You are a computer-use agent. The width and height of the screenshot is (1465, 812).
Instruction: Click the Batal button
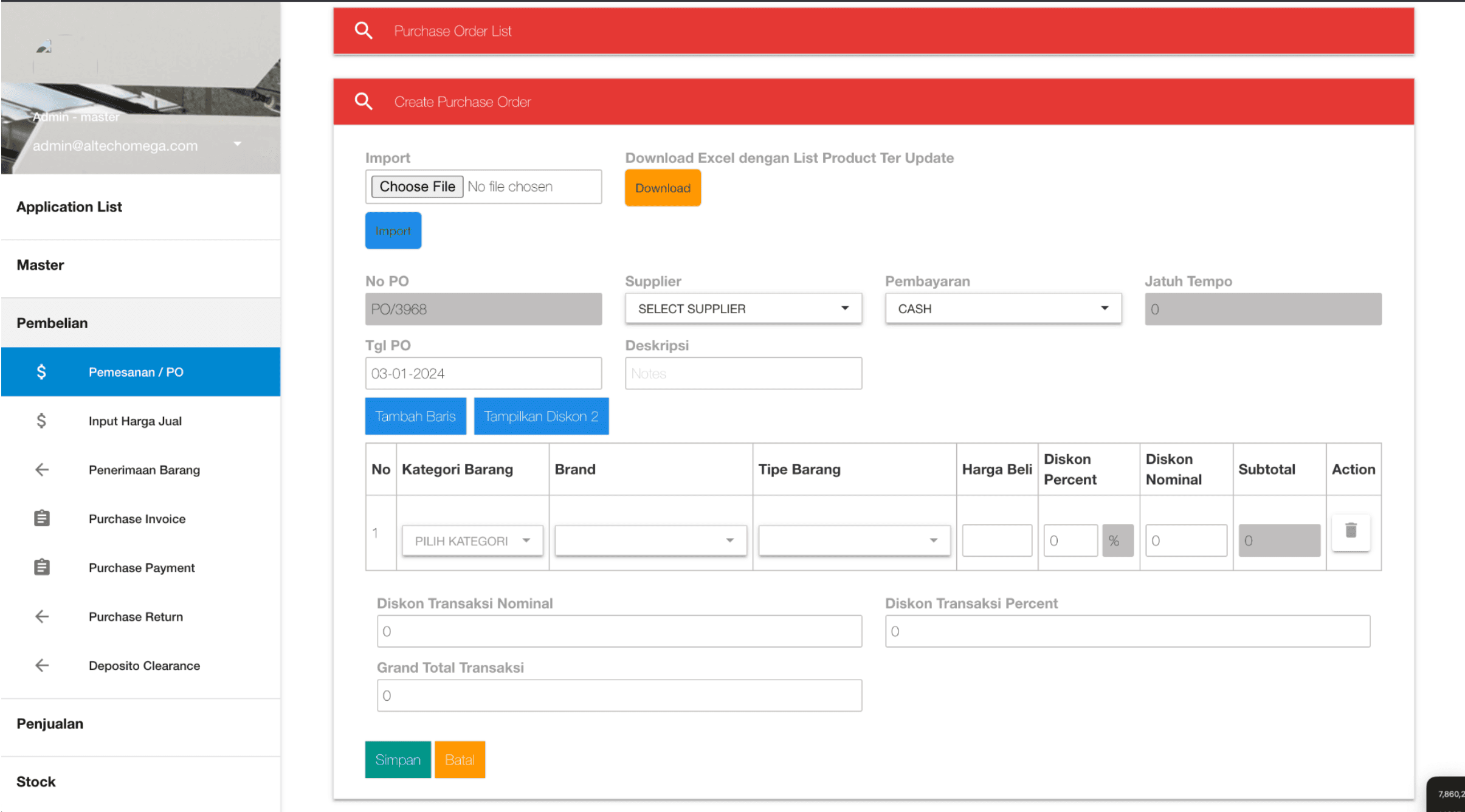460,759
